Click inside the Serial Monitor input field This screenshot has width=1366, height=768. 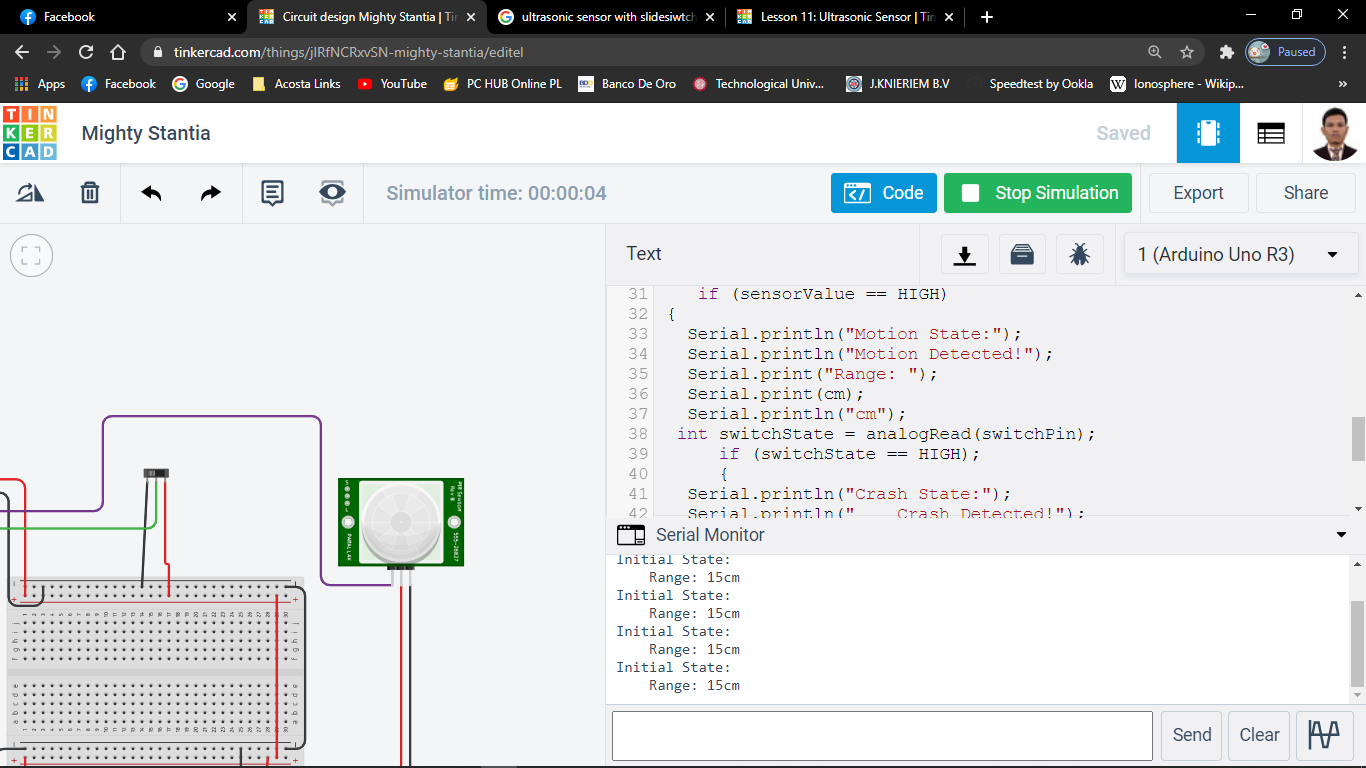[880, 735]
